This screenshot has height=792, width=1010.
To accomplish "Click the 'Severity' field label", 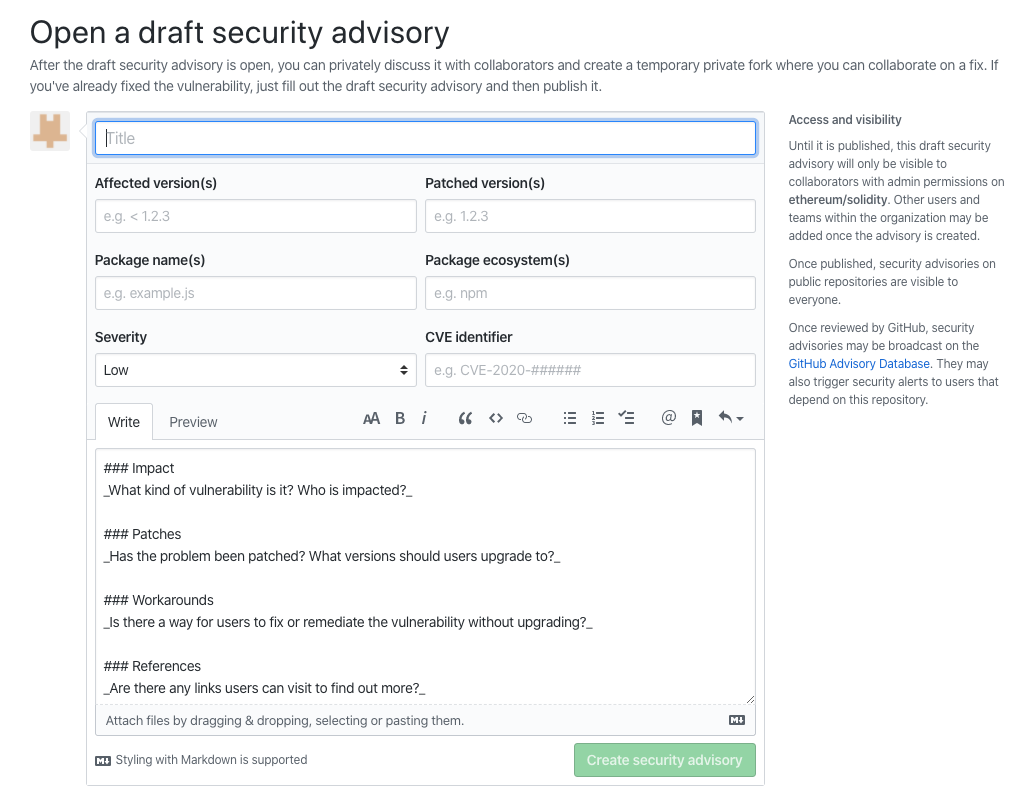I will click(x=121, y=337).
